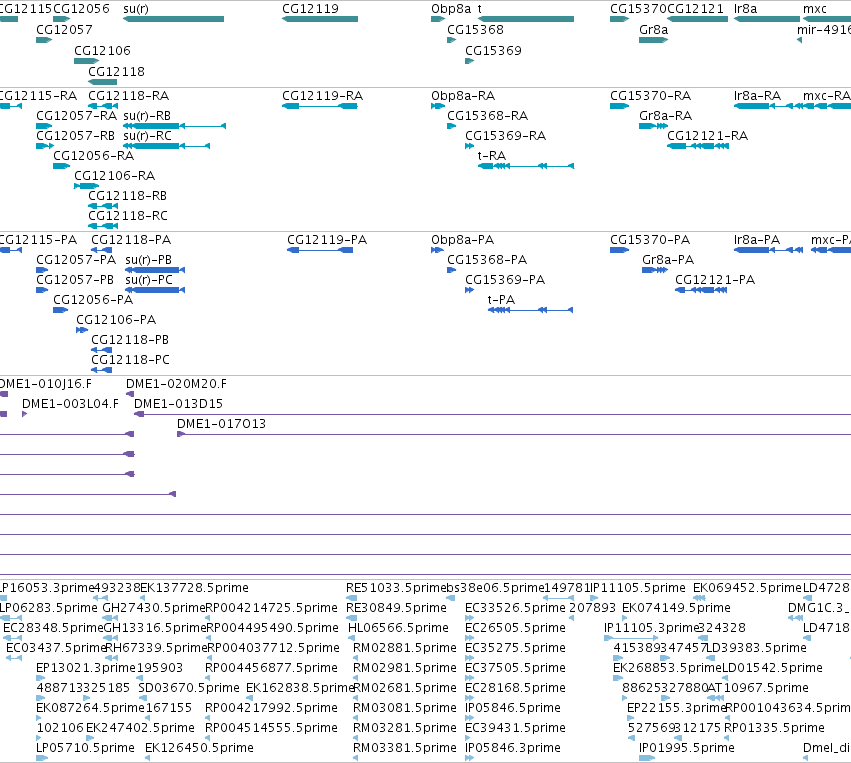Select the LP06283.5prime EST label
The width and height of the screenshot is (851, 763).
48,608
